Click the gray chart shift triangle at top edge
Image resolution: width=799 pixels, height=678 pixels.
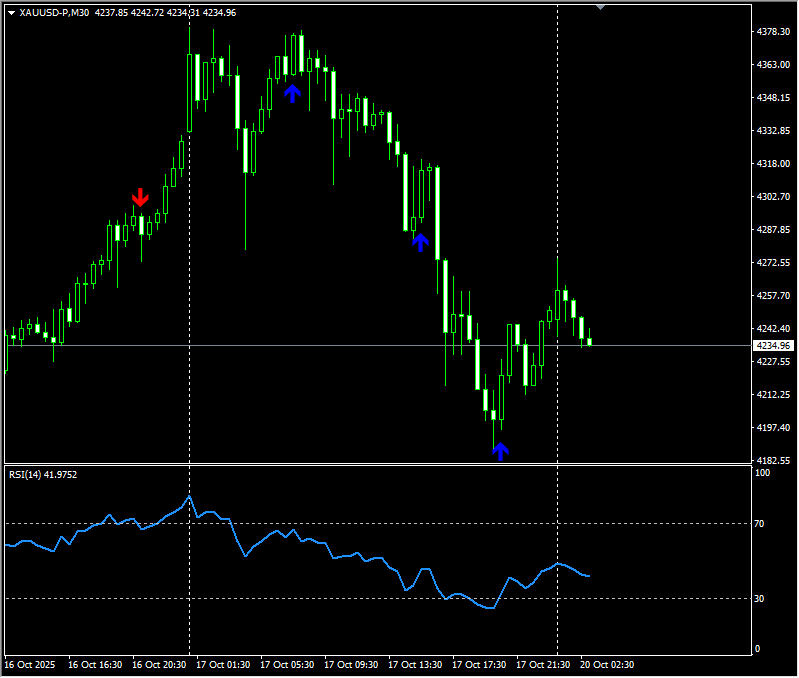600,7
